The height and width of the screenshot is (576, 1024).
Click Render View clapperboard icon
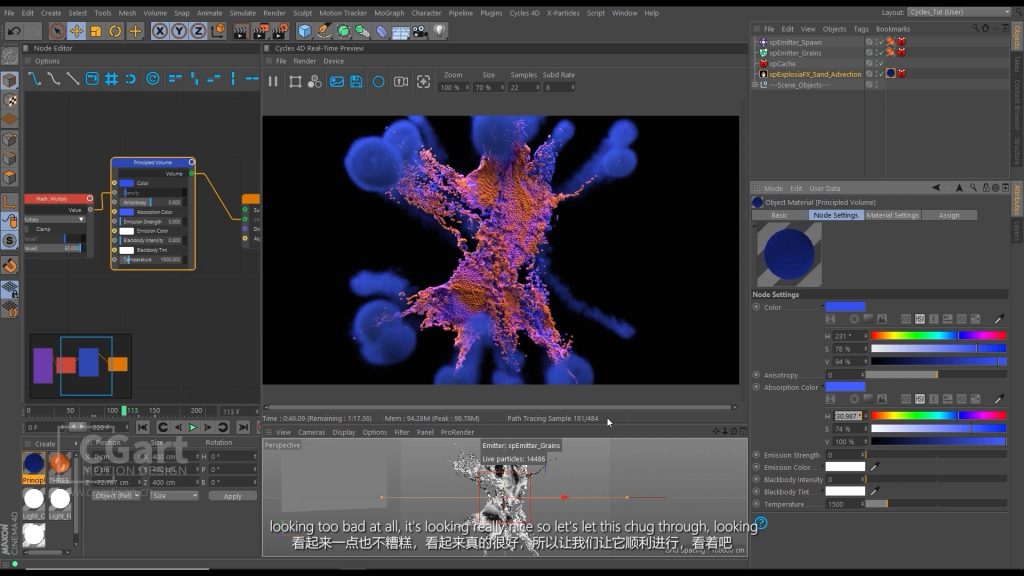(241, 31)
